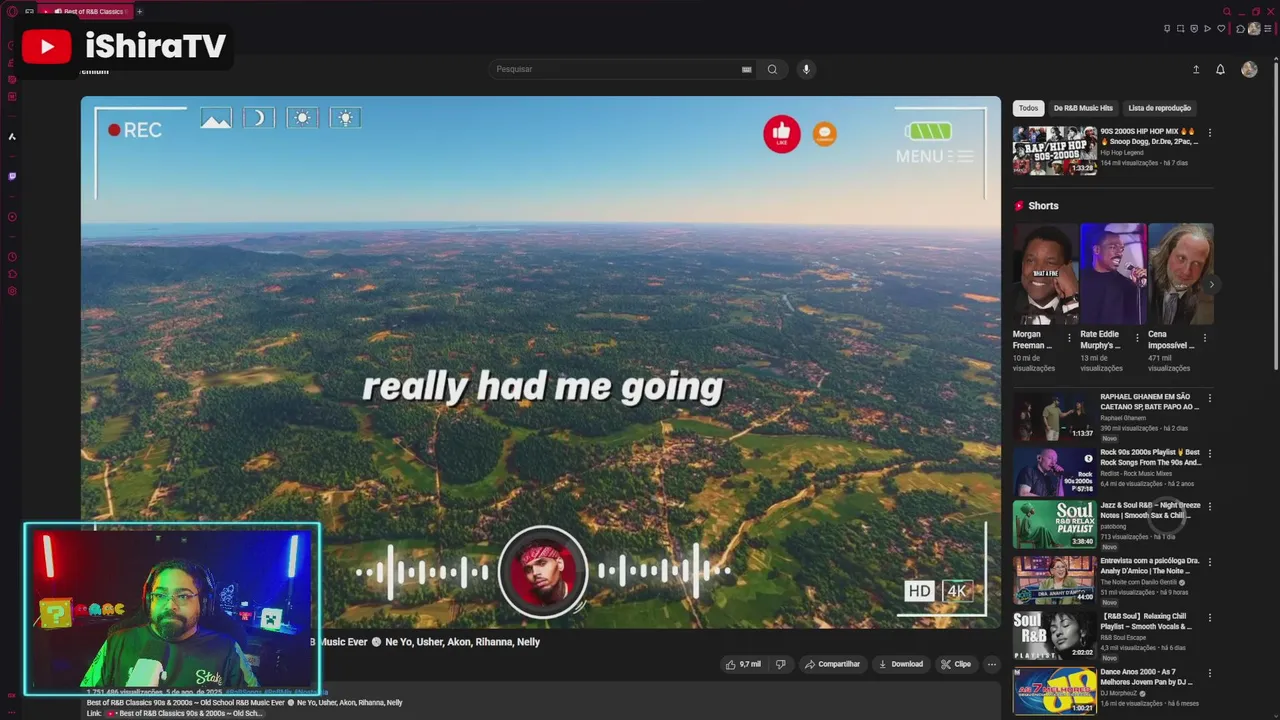Click the Clipe button
The height and width of the screenshot is (720, 1280).
pyautogui.click(x=957, y=664)
